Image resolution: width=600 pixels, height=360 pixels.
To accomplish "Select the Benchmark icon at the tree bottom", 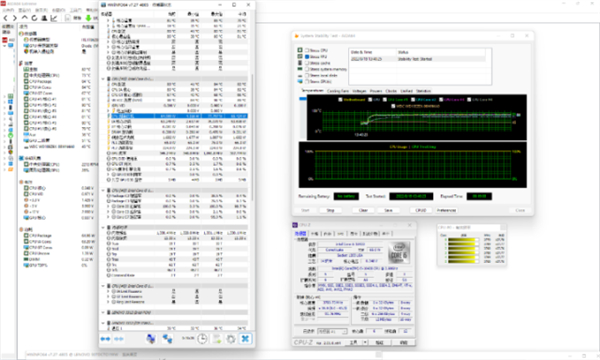I will tap(10, 169).
